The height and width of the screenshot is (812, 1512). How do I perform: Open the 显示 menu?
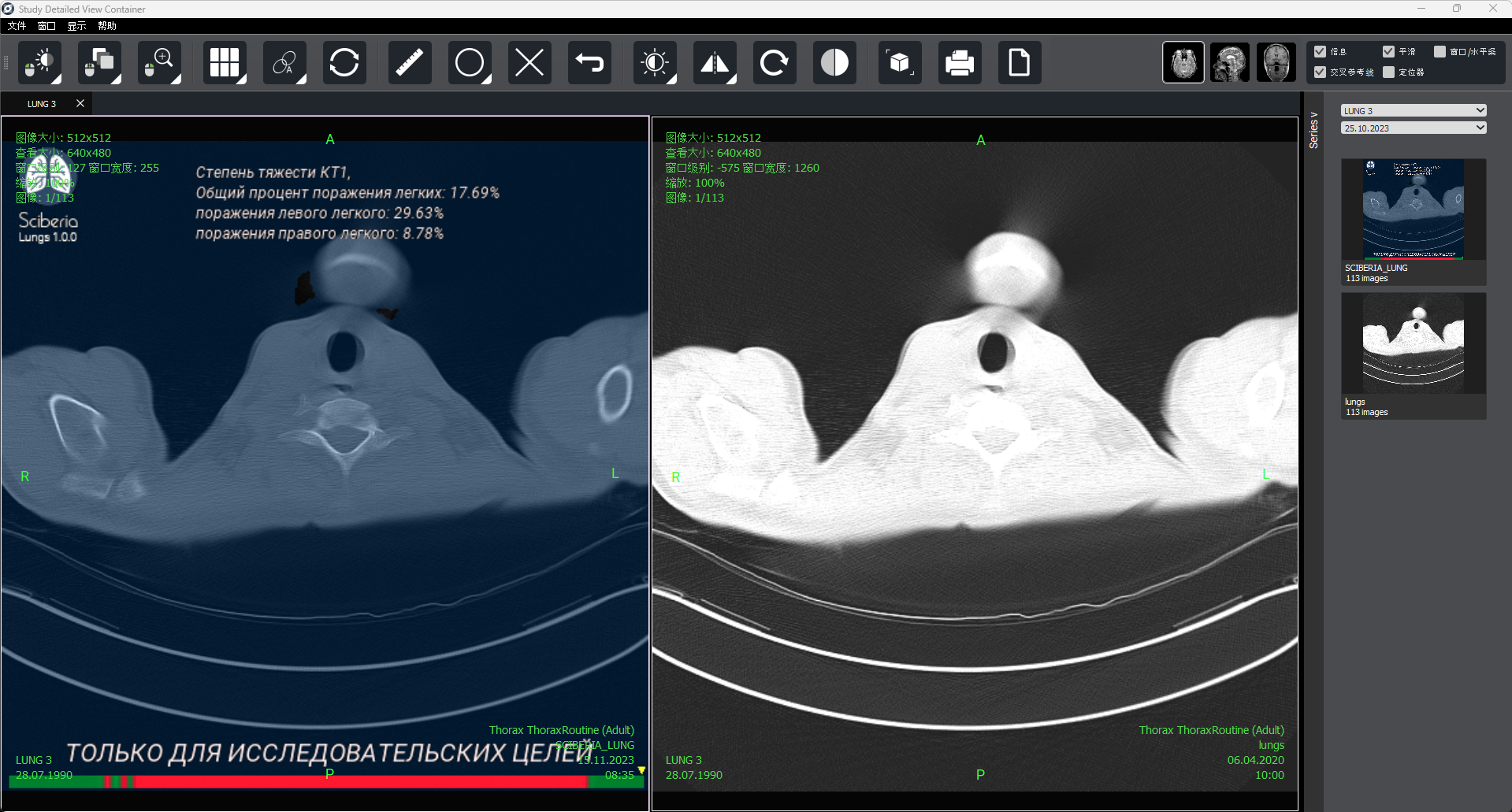[x=76, y=26]
